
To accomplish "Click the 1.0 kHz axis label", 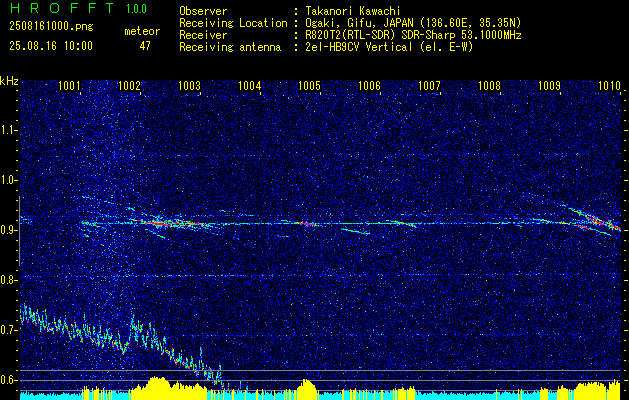I will pos(8,181).
